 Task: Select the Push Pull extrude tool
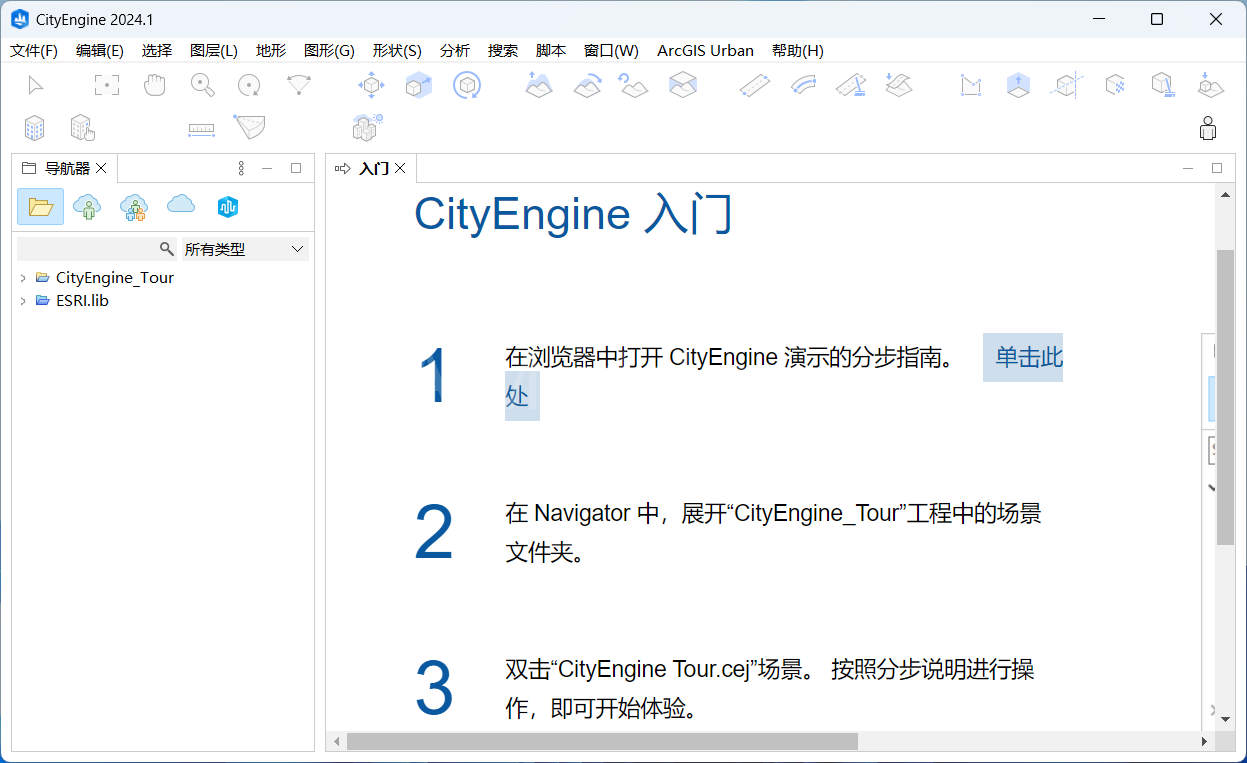coord(1018,86)
